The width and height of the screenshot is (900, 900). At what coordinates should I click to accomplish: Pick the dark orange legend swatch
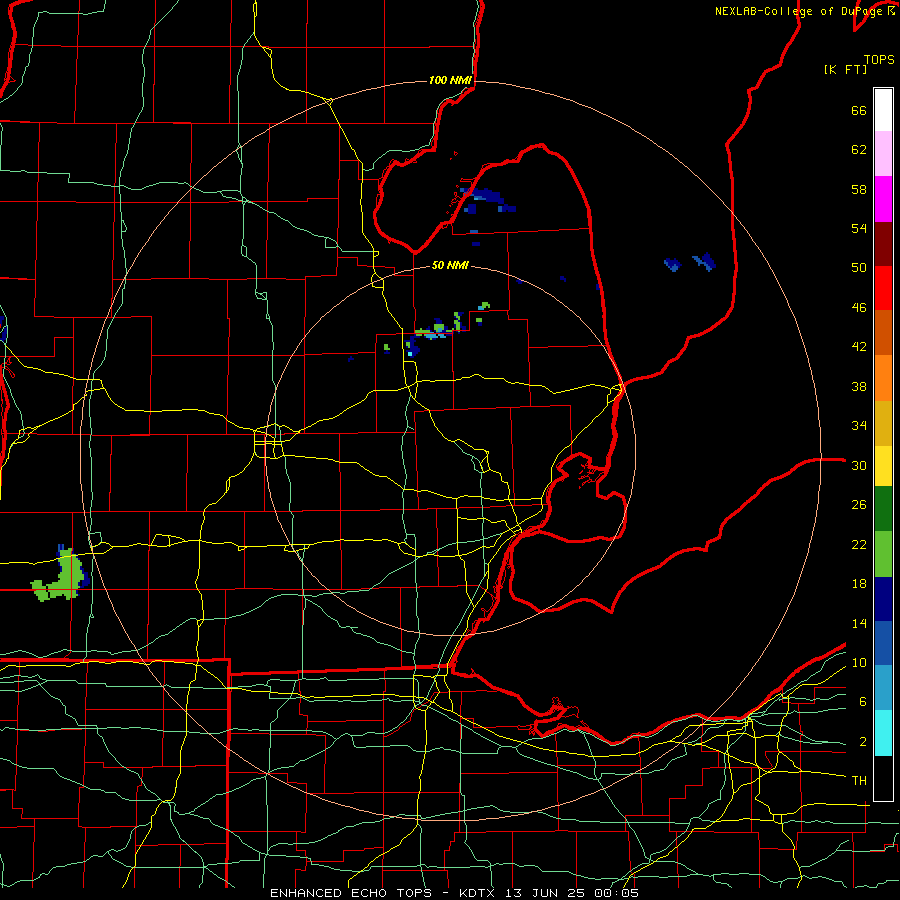883,332
